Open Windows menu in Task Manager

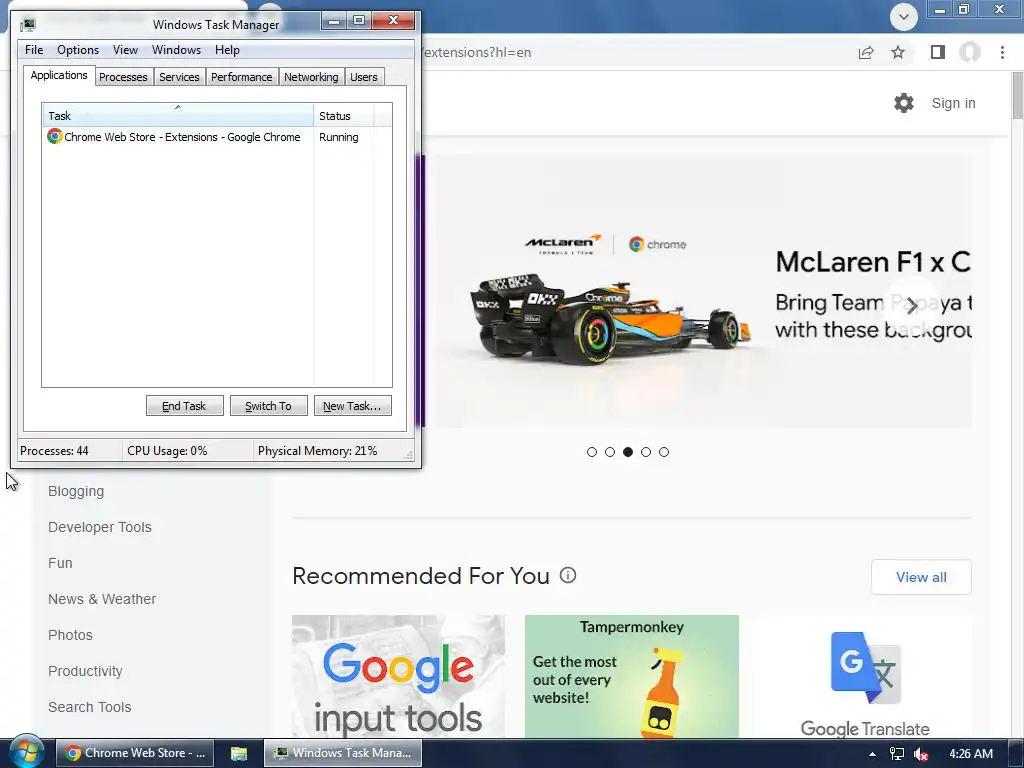pyautogui.click(x=176, y=50)
